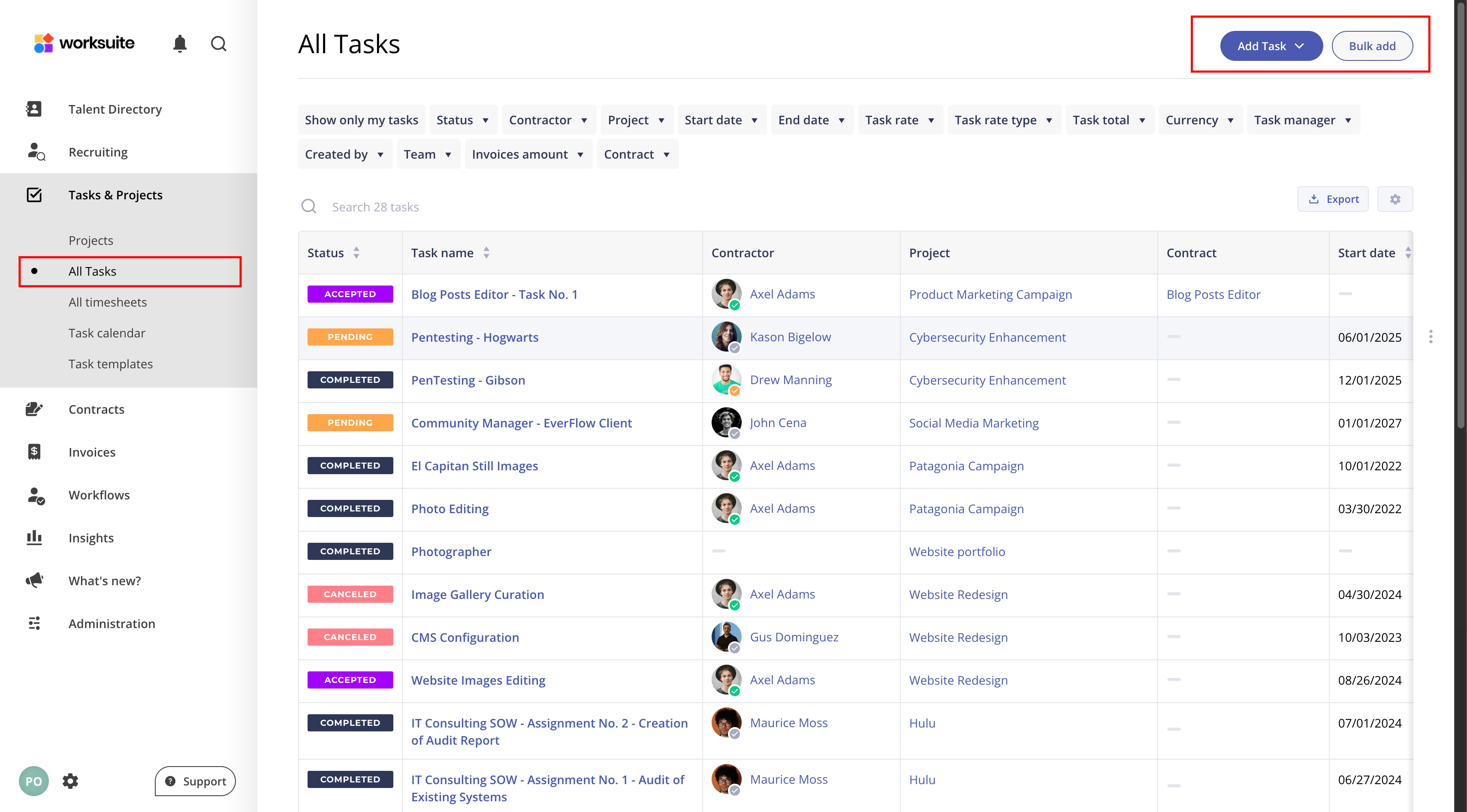Expand the Task rate type filter

1003,120
